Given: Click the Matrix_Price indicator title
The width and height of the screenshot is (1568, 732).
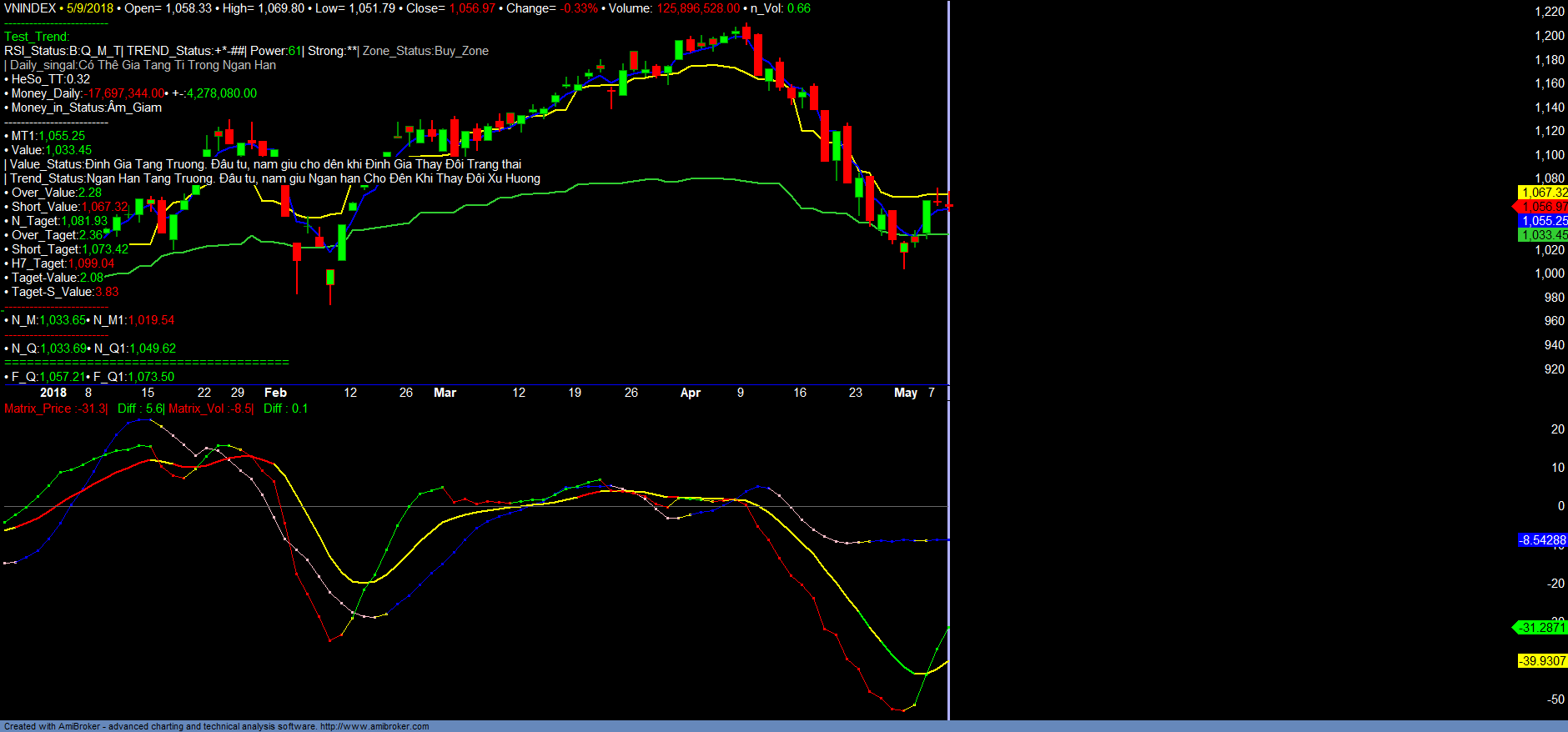Looking at the screenshot, I should click(x=55, y=409).
